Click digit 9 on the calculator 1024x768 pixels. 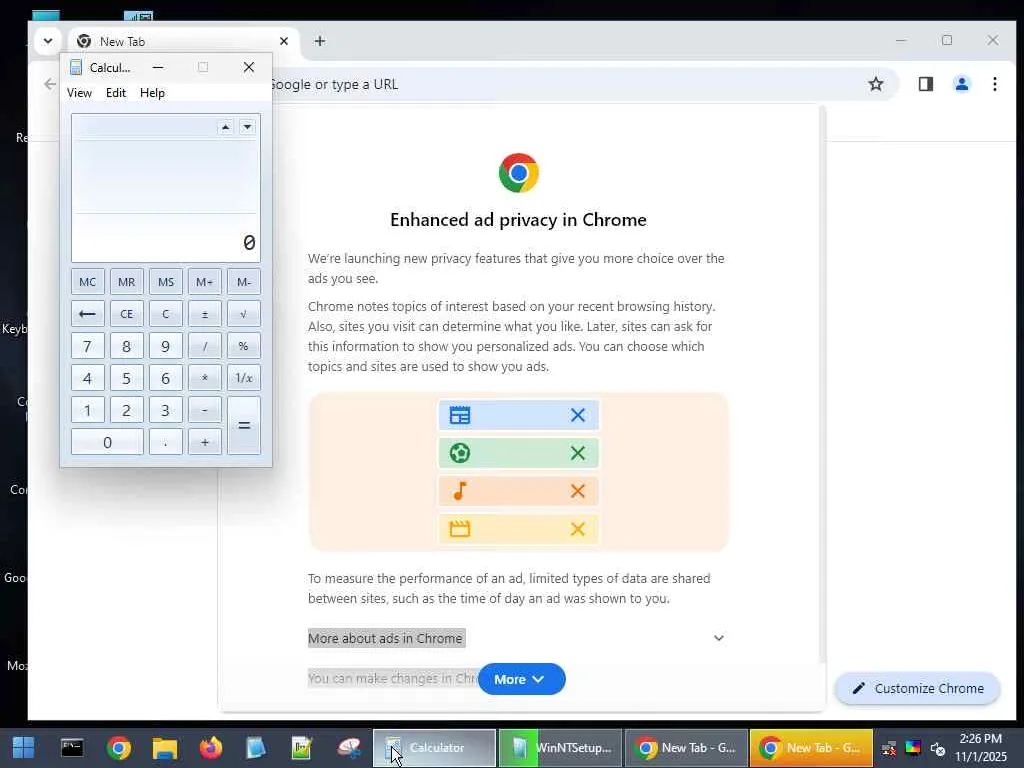(x=166, y=346)
